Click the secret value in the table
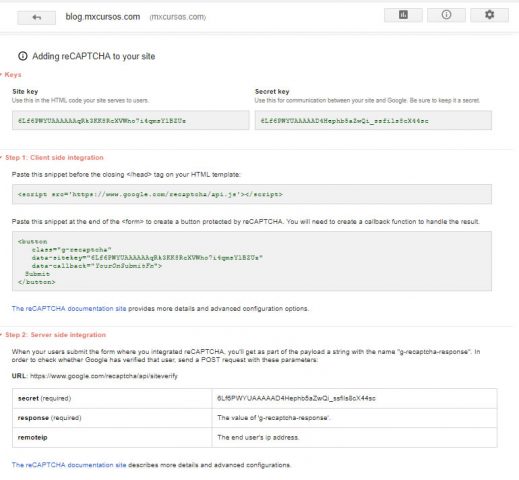This screenshot has height=480, width=519. (x=296, y=398)
